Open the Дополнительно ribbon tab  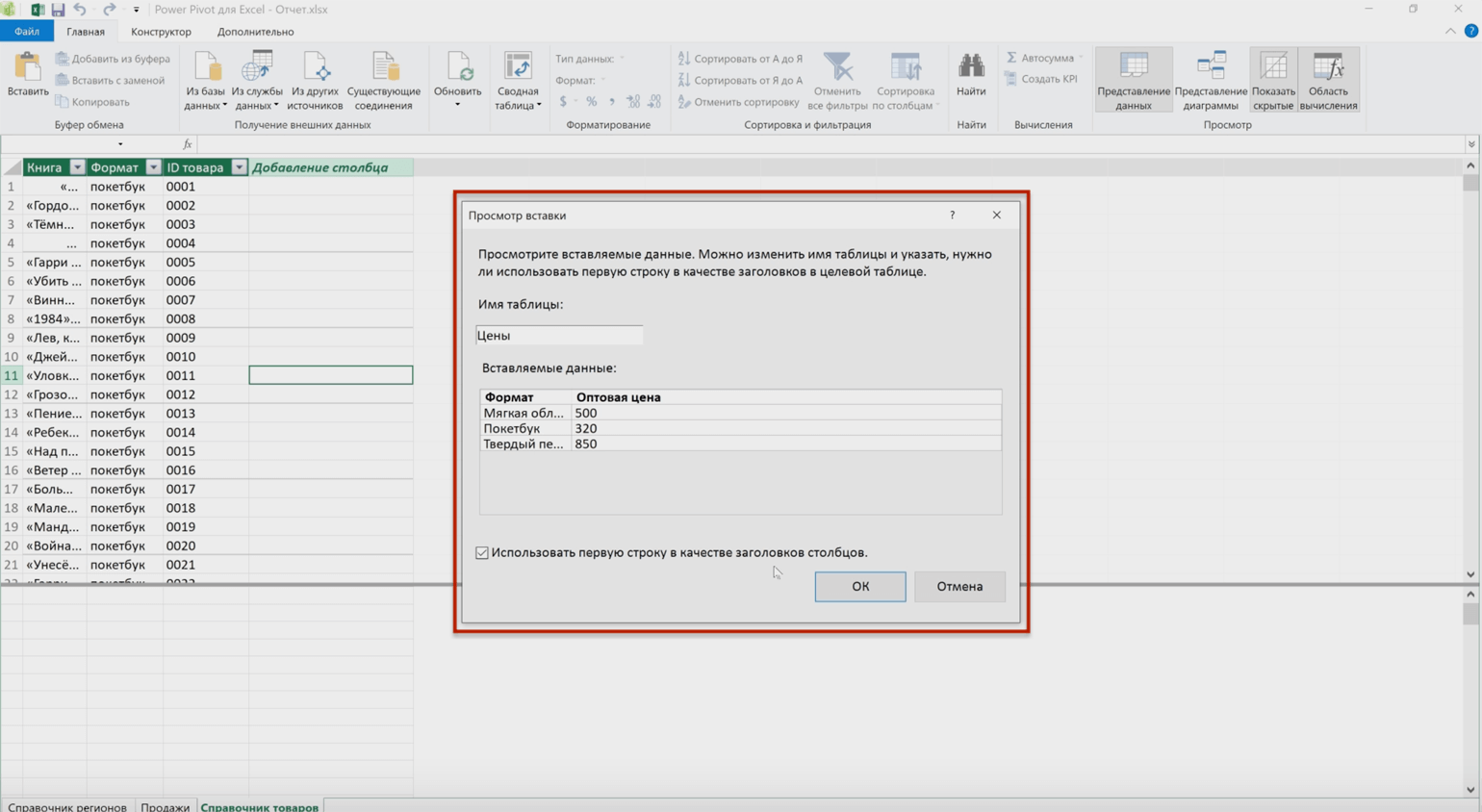(x=255, y=32)
